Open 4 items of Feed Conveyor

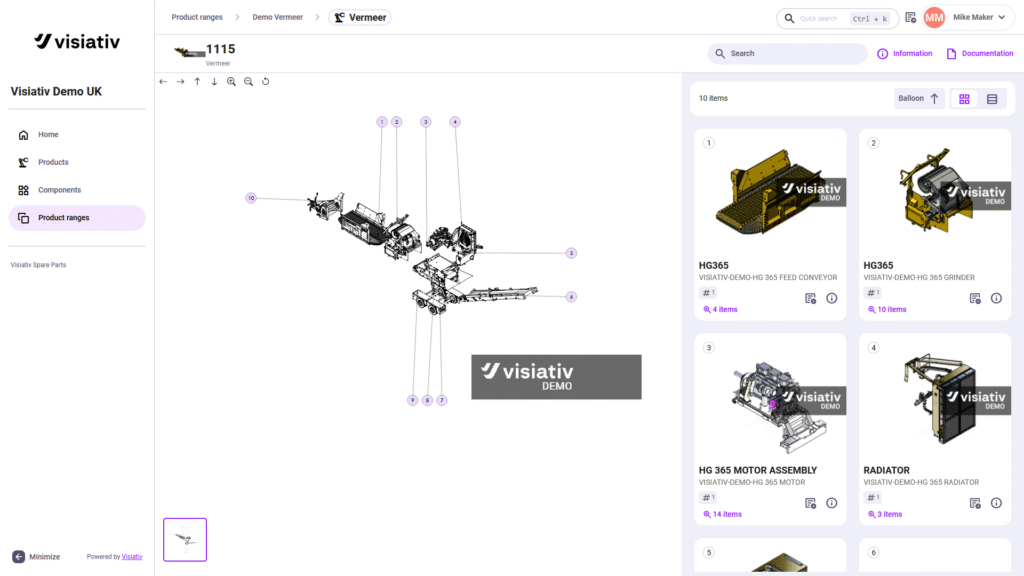coord(720,310)
